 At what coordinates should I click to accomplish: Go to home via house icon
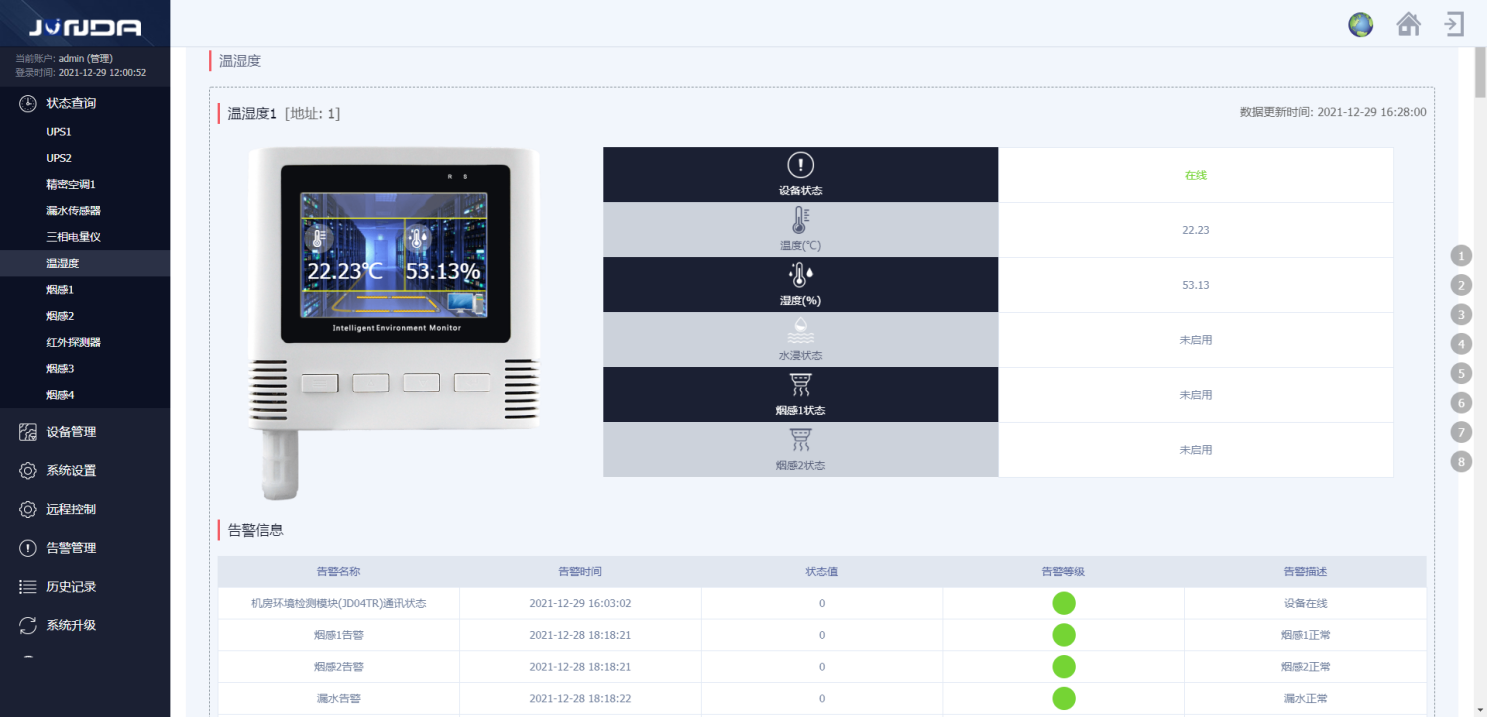pos(1408,24)
